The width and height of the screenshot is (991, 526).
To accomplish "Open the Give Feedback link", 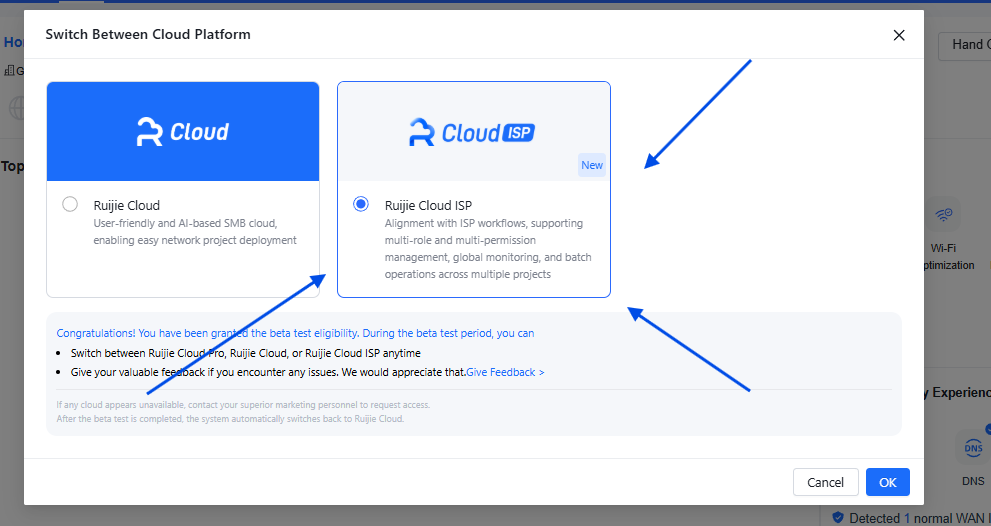I will coord(505,372).
